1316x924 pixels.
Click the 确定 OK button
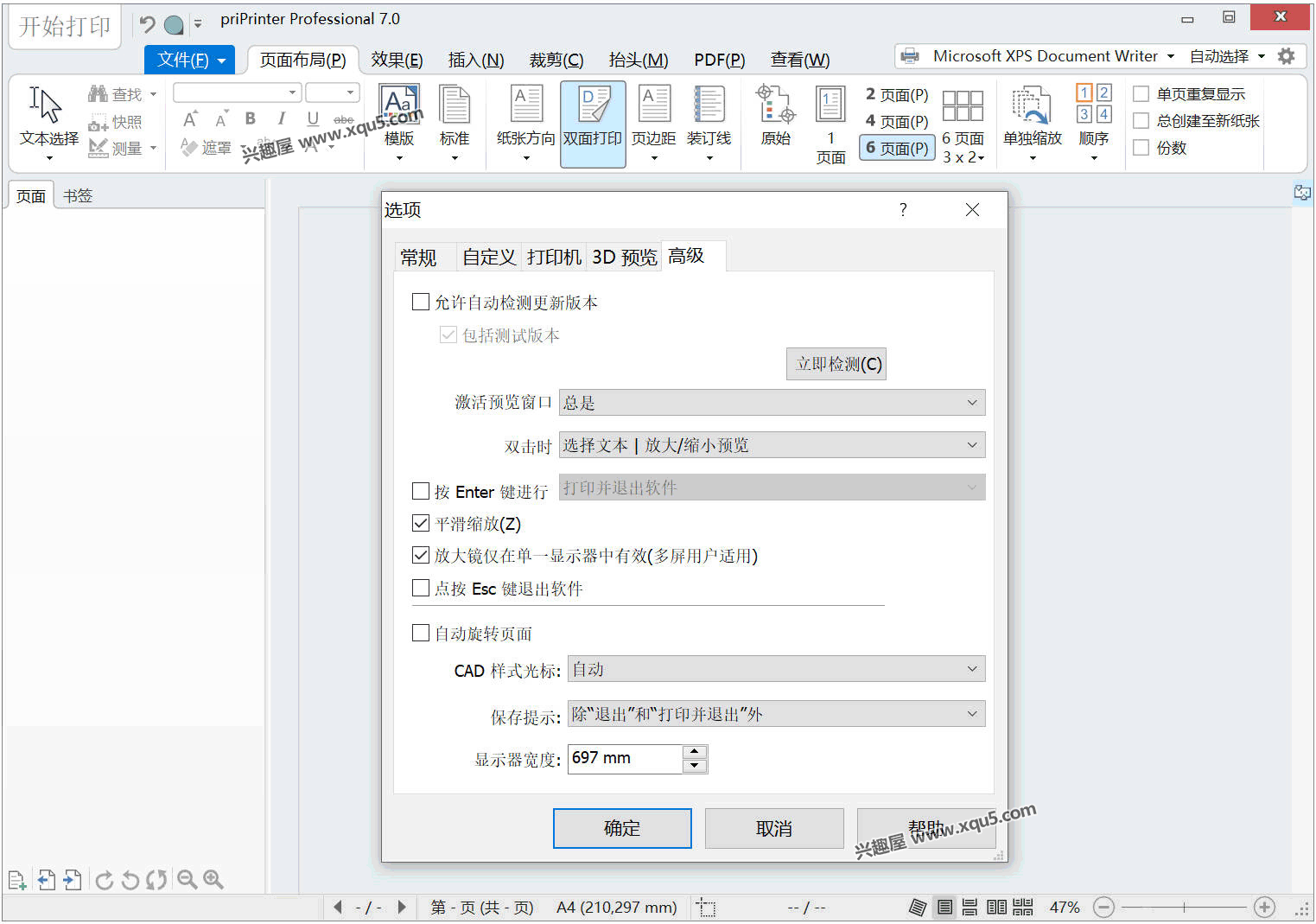pos(622,828)
